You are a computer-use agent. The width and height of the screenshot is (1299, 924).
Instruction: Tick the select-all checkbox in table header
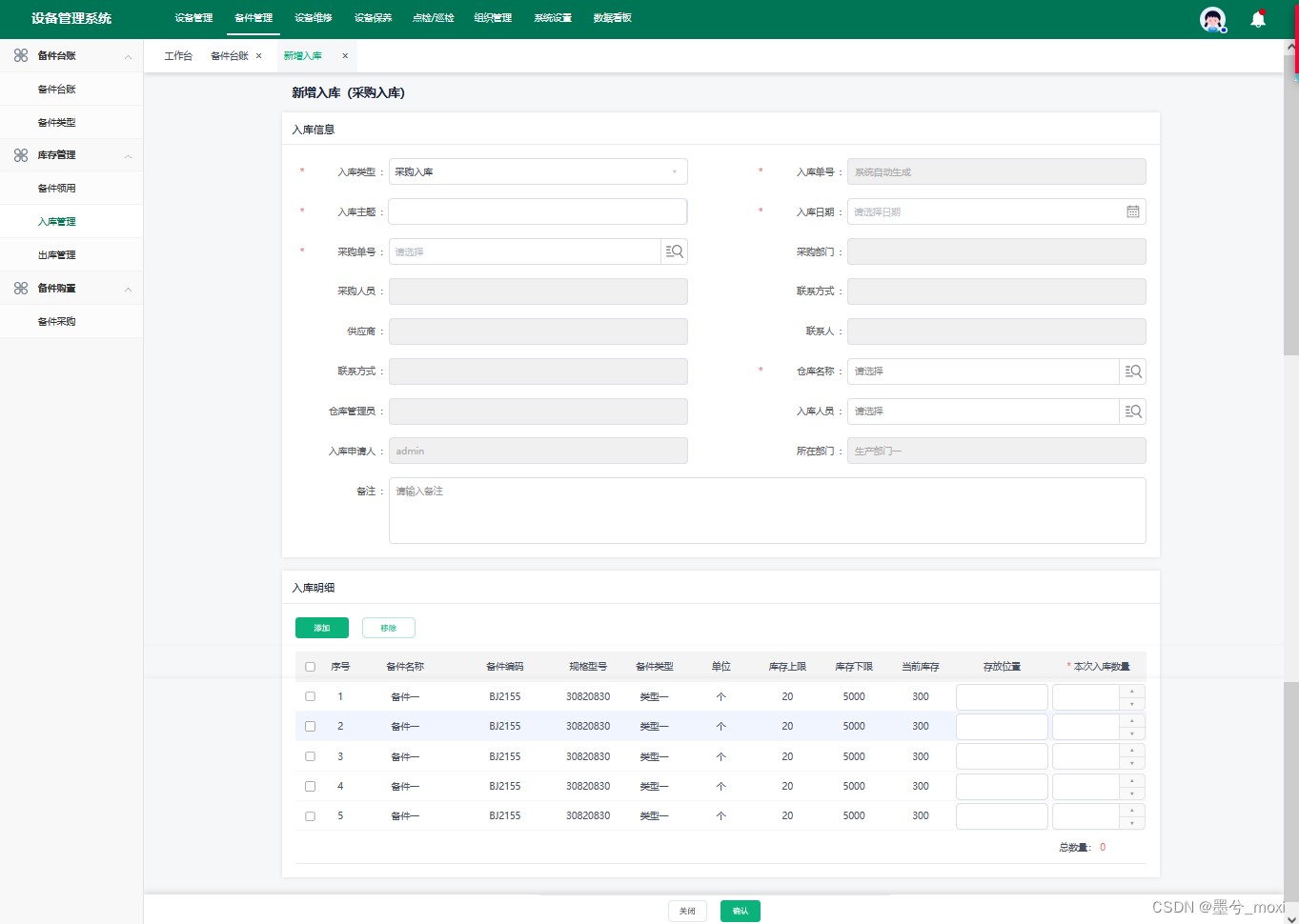(310, 667)
